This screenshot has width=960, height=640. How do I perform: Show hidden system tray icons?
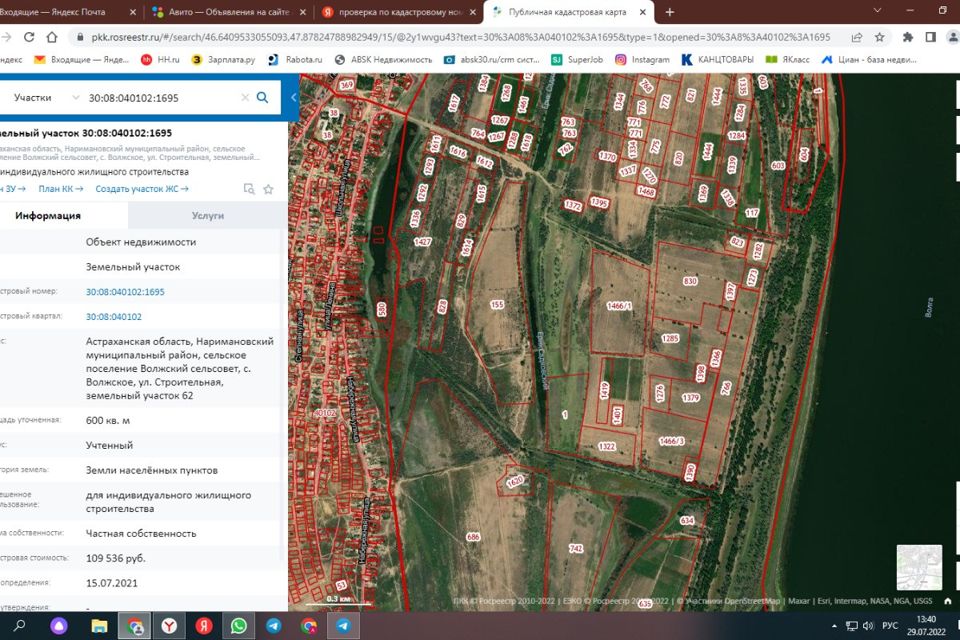834,626
